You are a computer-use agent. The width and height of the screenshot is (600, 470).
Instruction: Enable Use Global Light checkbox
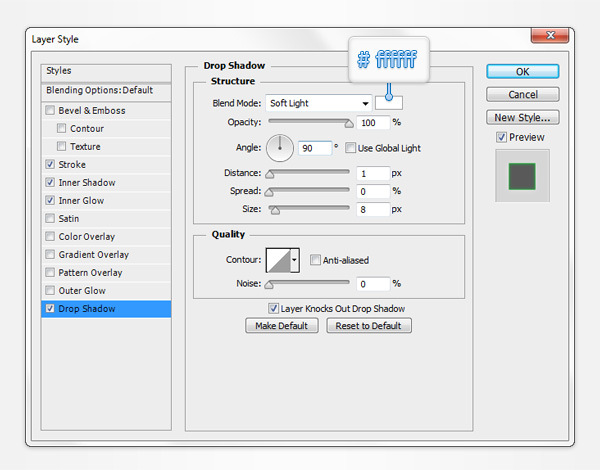pos(351,148)
